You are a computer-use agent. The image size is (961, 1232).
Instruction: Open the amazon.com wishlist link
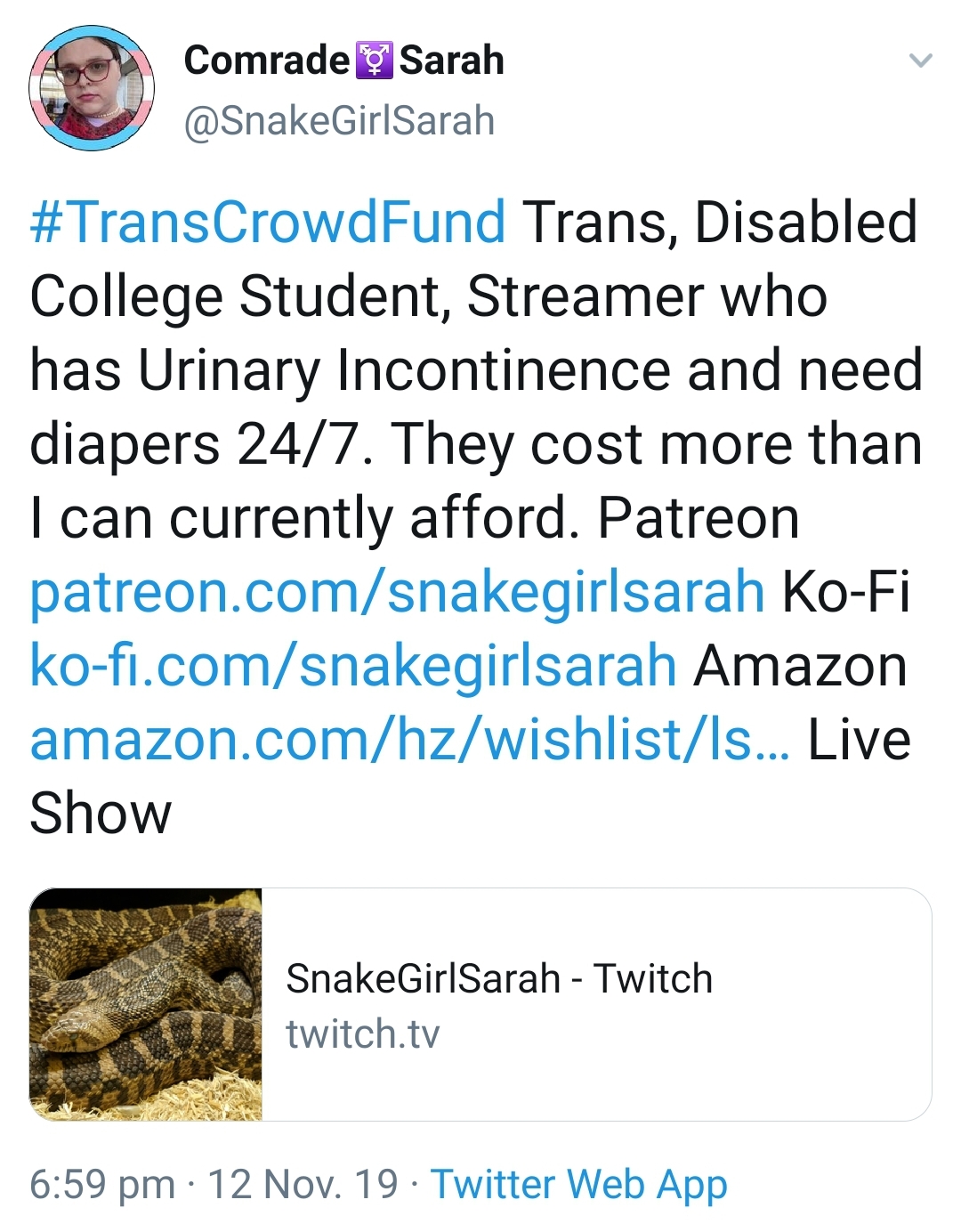pyautogui.click(x=409, y=739)
